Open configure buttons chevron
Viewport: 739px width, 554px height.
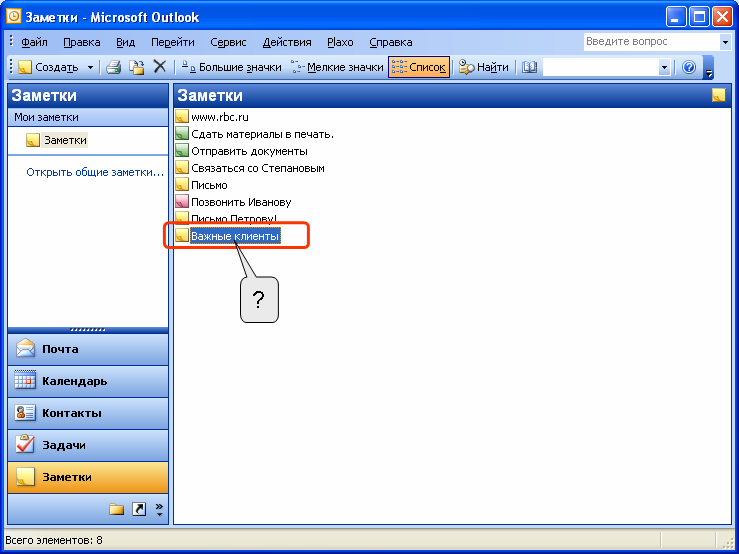coord(159,509)
